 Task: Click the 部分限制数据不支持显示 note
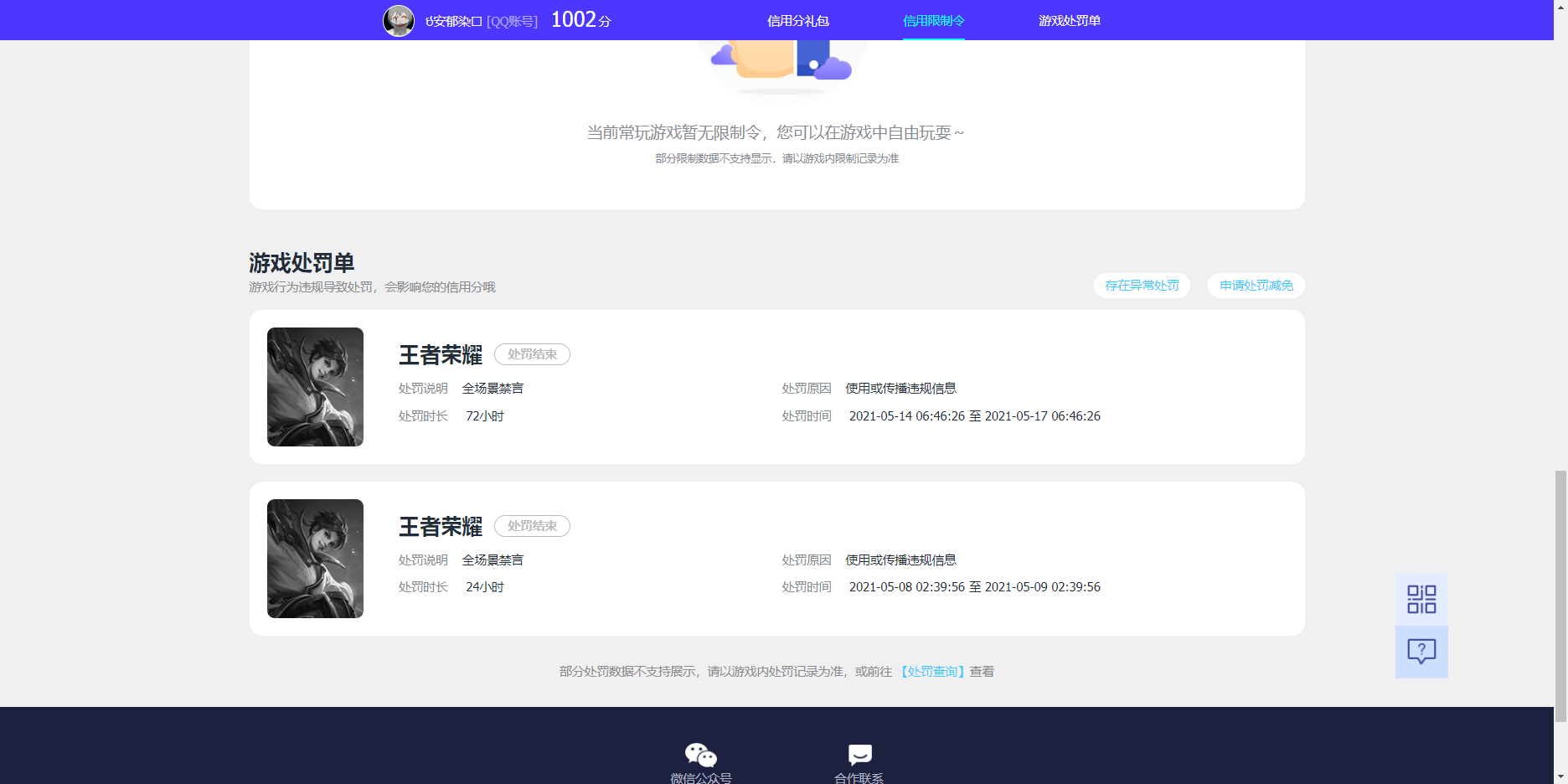point(776,158)
